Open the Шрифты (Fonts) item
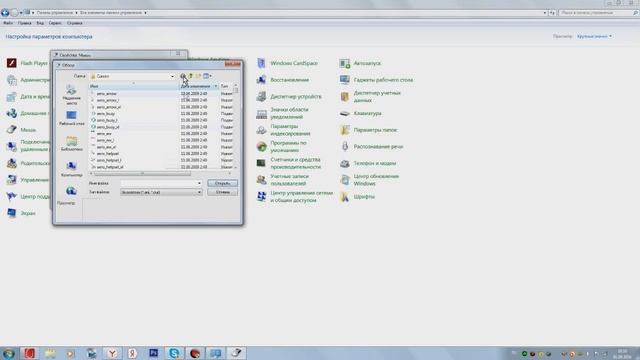This screenshot has height=360, width=640. tap(357, 197)
